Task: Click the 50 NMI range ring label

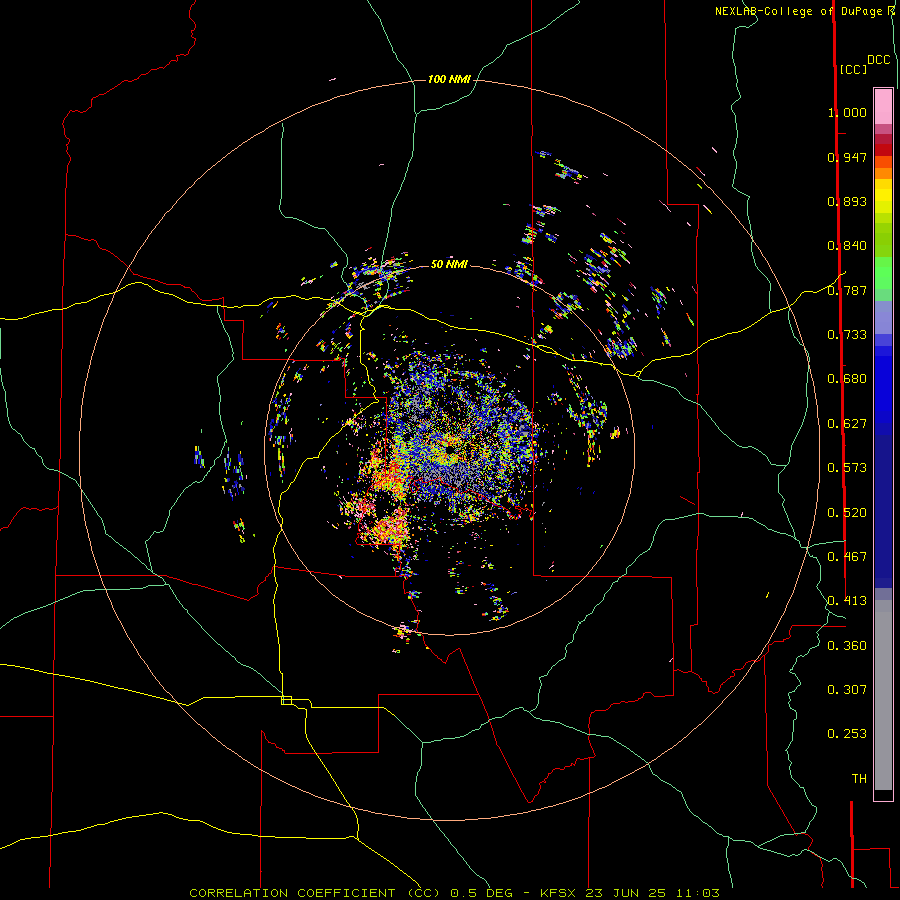Action: 449,264
